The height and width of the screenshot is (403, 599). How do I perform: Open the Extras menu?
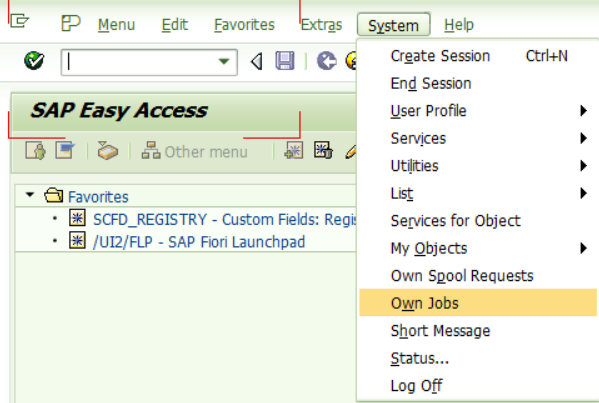(321, 25)
